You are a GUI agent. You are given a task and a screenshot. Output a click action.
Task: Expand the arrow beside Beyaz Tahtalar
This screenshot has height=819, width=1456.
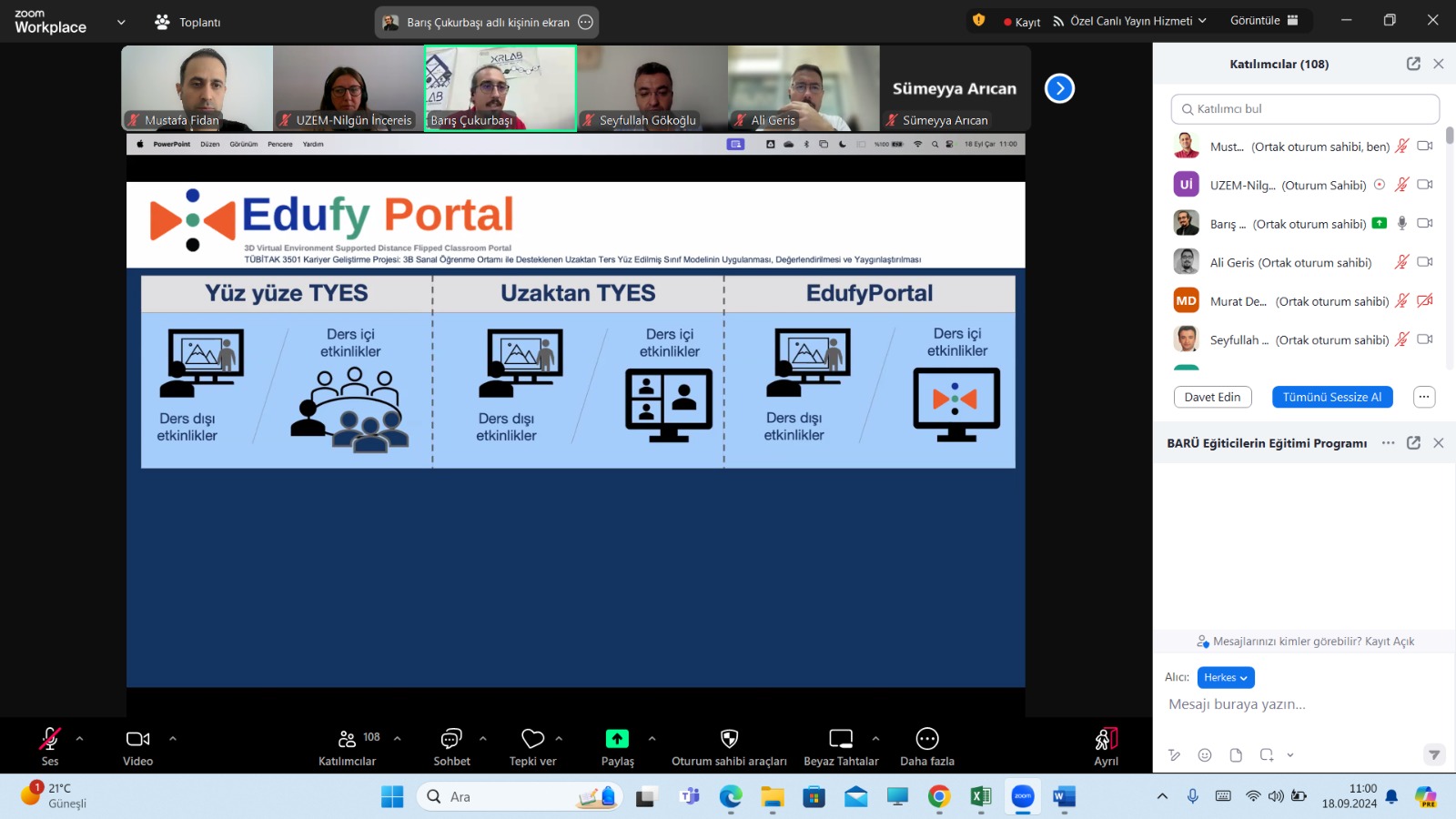coord(875,738)
